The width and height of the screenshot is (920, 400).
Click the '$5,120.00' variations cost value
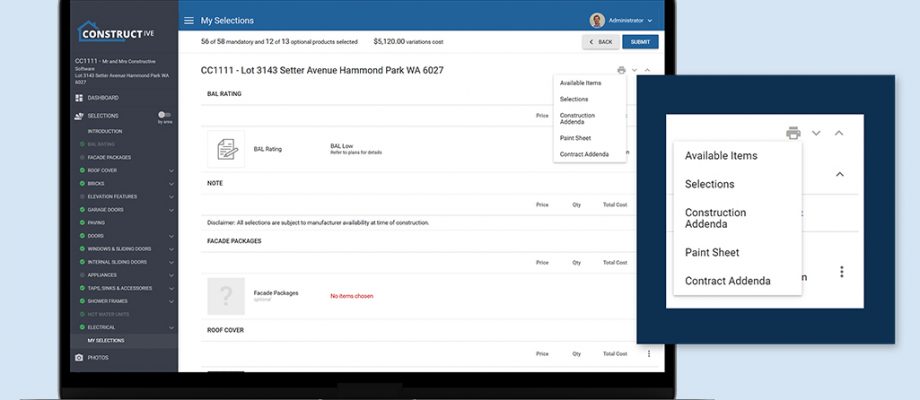389,42
